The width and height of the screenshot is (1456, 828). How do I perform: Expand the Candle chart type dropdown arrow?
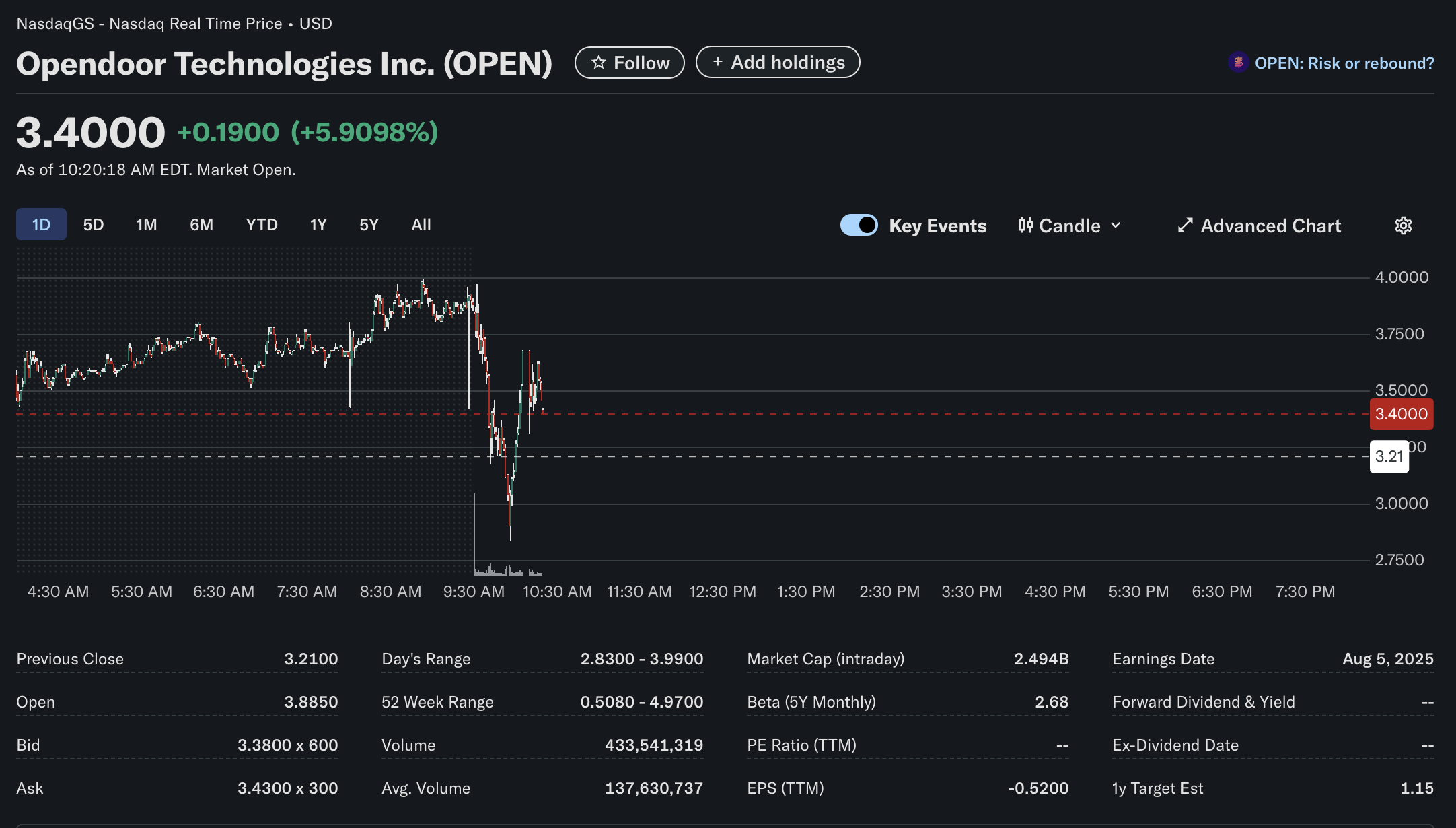[x=1116, y=226]
